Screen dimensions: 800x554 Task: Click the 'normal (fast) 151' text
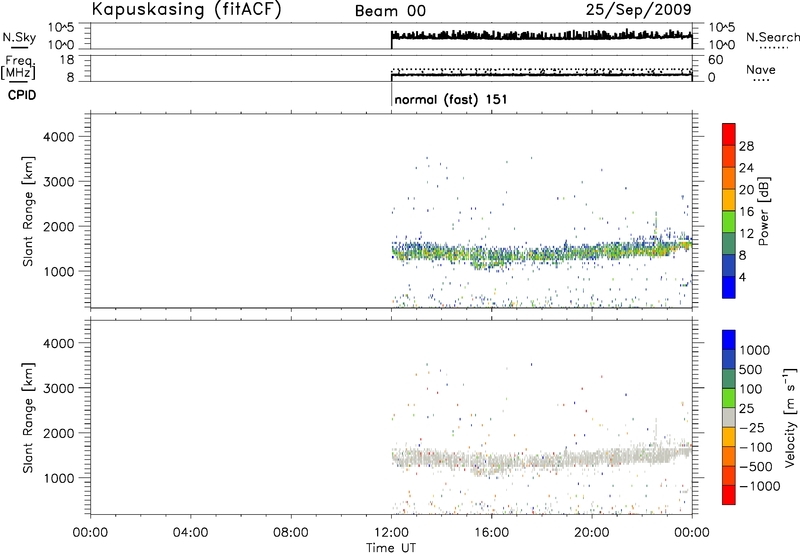click(451, 99)
